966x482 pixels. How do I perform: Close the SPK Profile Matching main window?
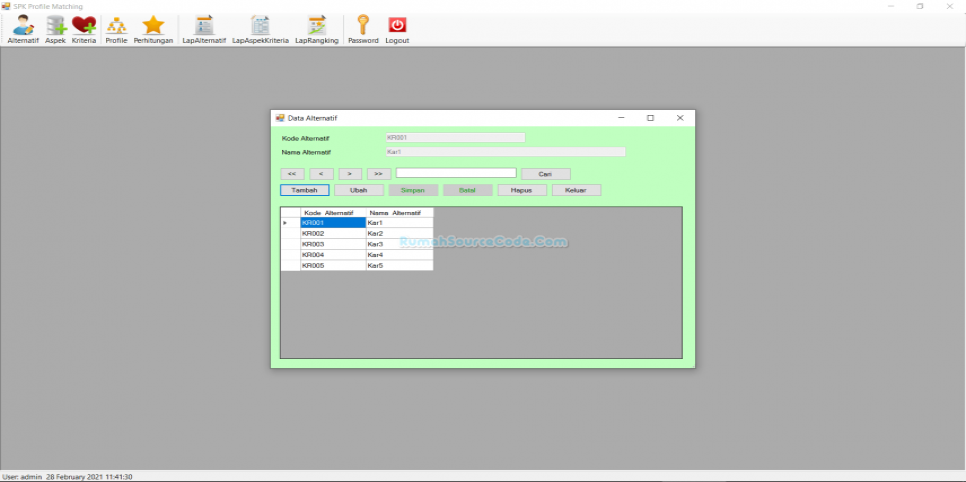tap(949, 6)
